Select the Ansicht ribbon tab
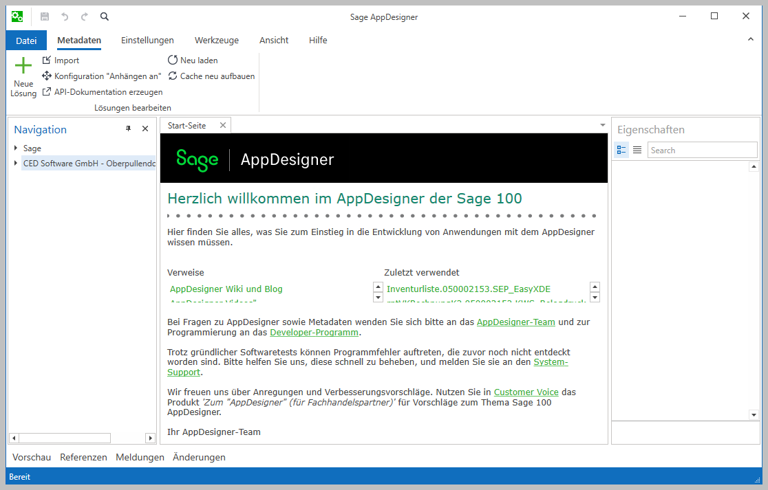 274,40
